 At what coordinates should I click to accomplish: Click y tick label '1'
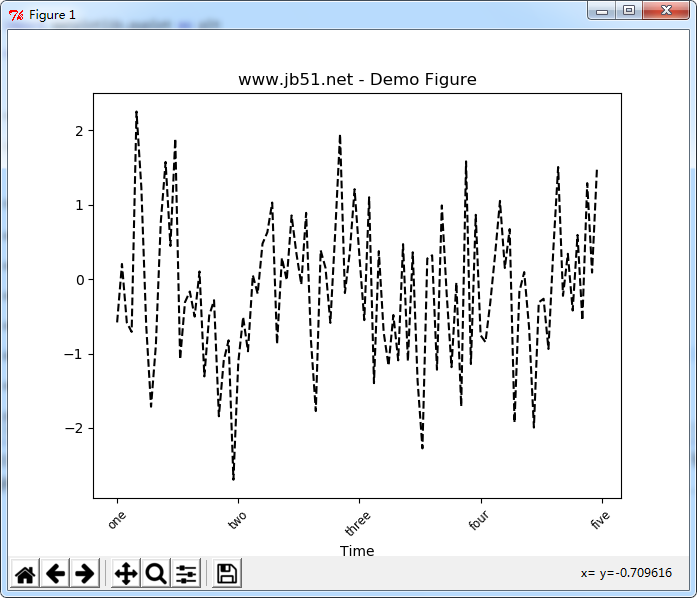[80, 205]
